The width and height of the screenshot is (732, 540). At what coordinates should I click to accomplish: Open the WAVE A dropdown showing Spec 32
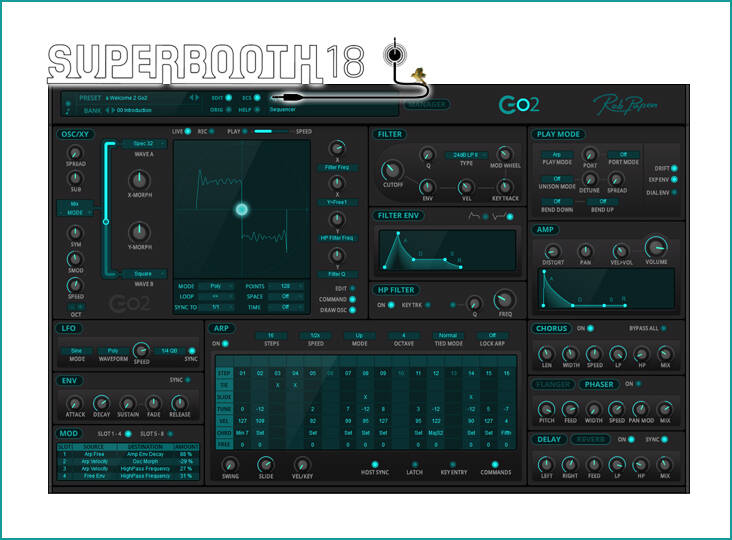click(x=144, y=144)
